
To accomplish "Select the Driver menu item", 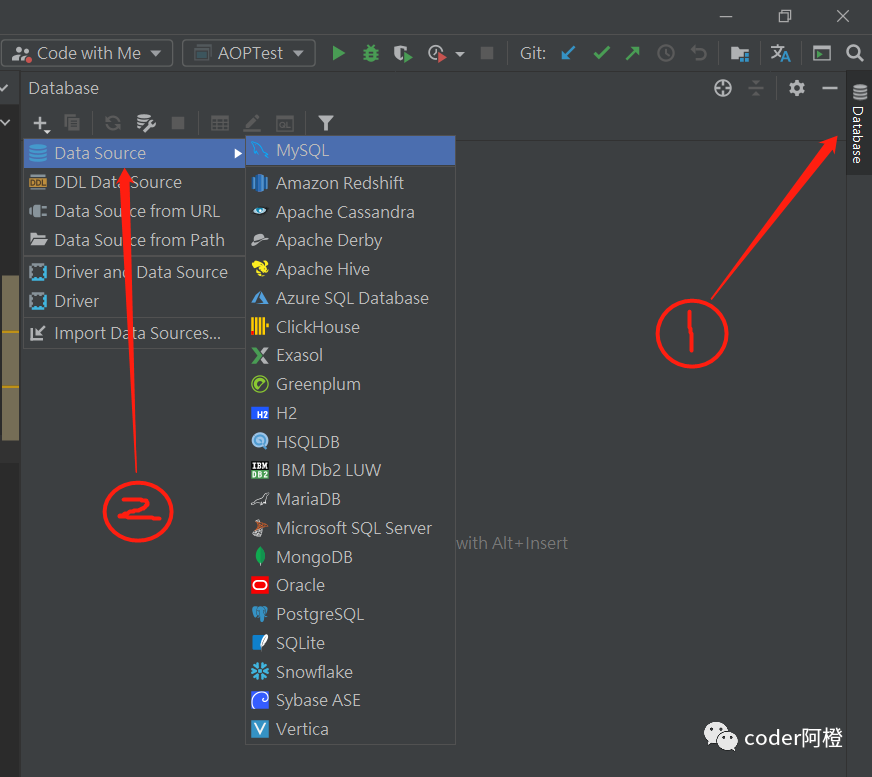I will point(135,301).
